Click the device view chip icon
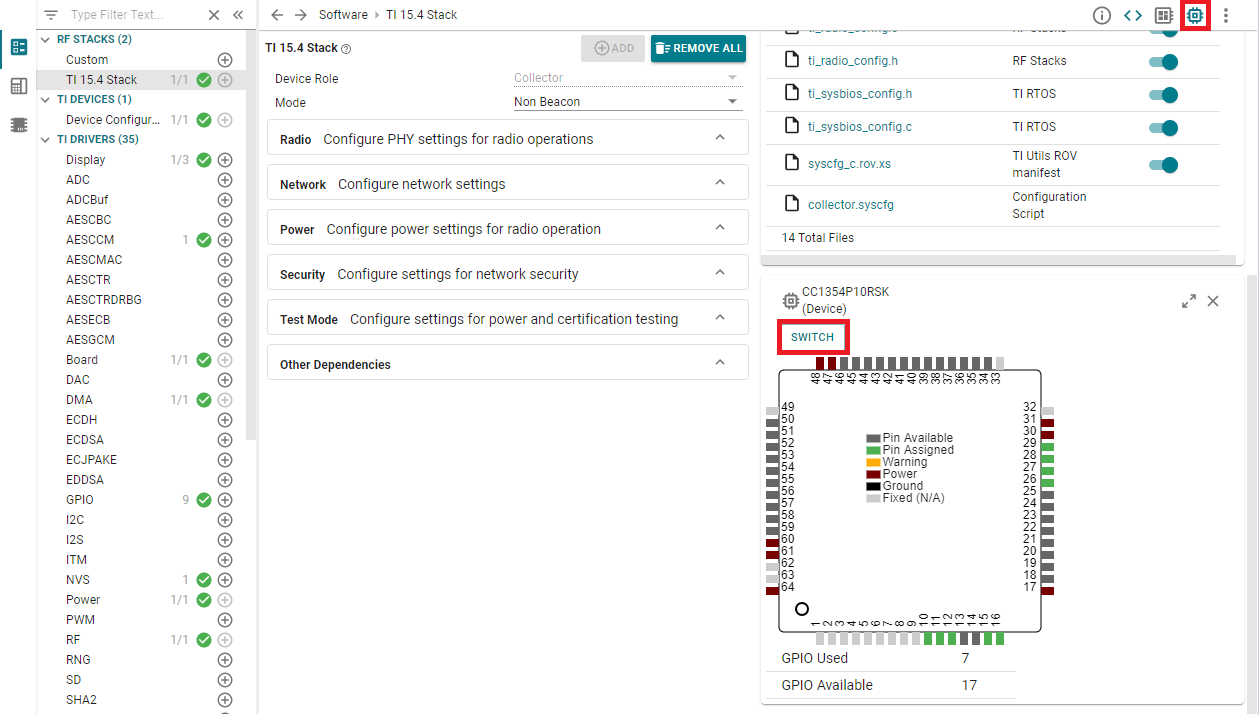The width and height of the screenshot is (1259, 715). pyautogui.click(x=1194, y=15)
